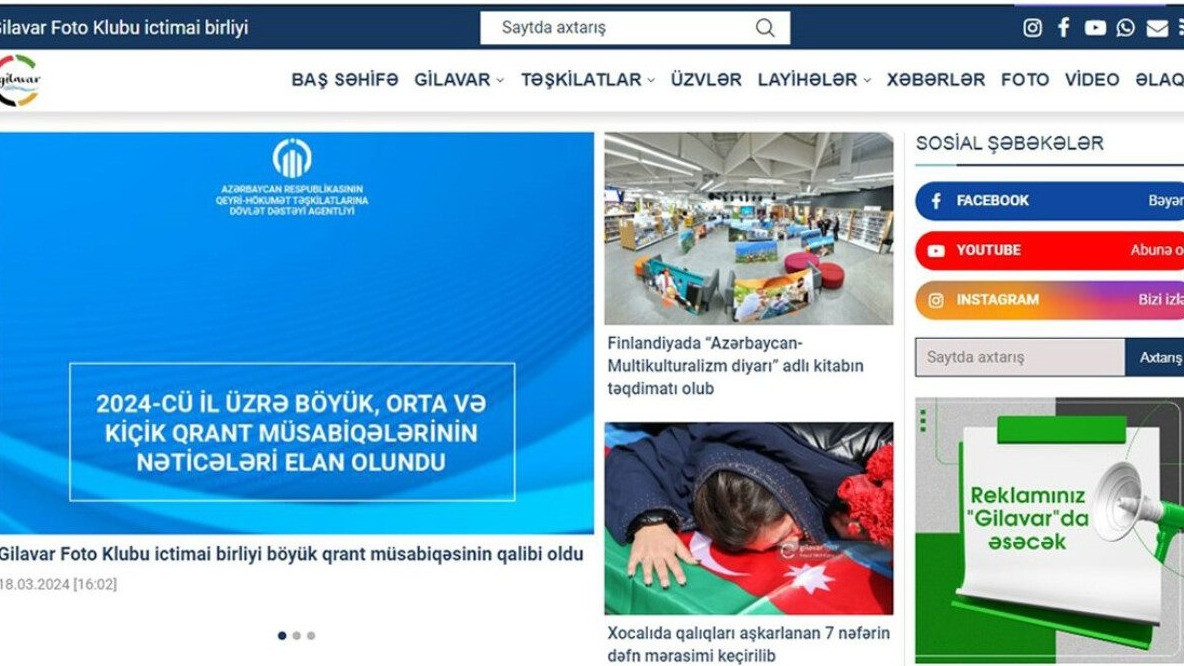Click the sidebar Saytda axtarış field
Image resolution: width=1184 pixels, height=666 pixels.
(1020, 357)
